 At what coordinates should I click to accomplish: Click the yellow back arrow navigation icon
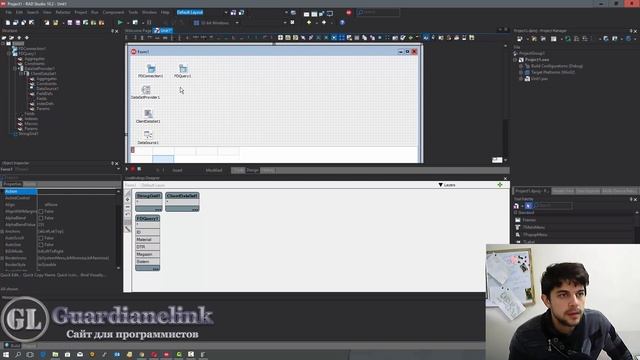click(309, 22)
